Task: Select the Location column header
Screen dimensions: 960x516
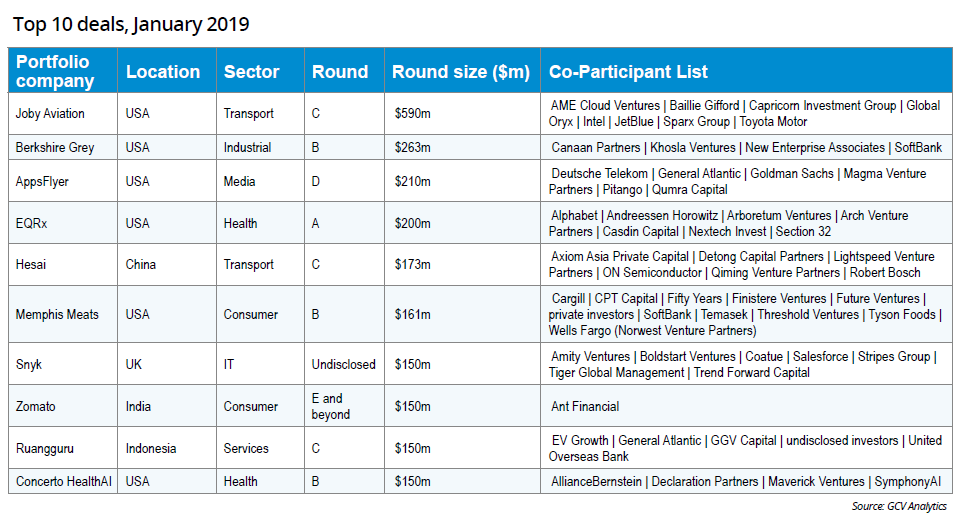Action: click(x=163, y=72)
